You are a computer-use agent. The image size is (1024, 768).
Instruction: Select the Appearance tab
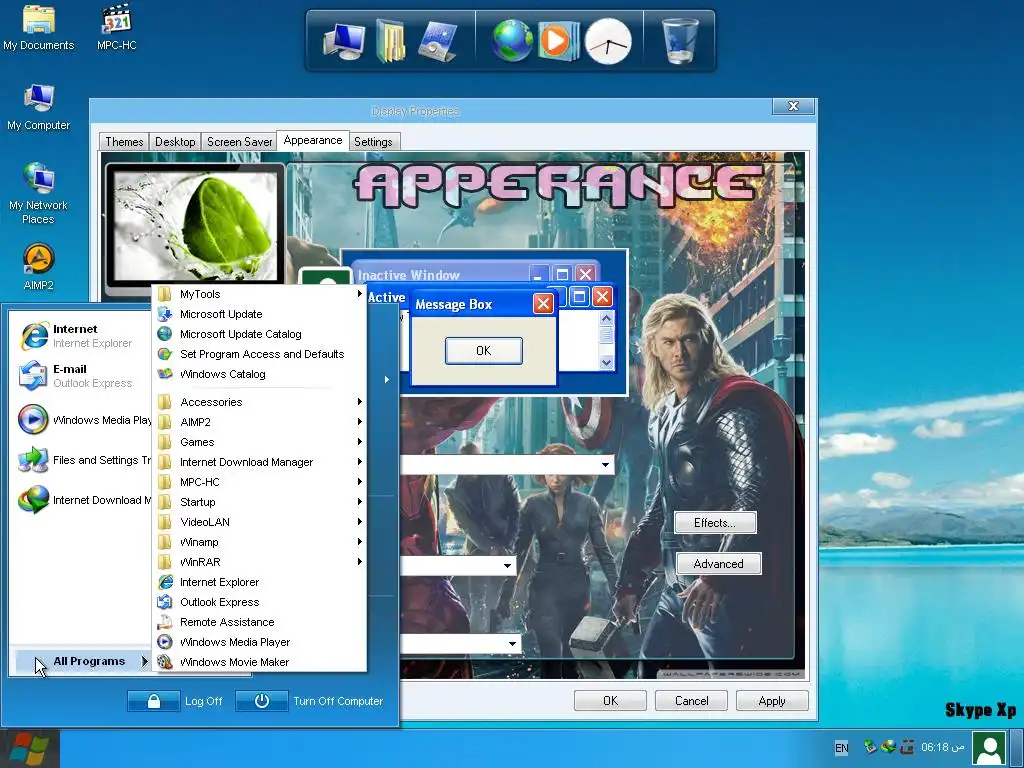313,140
